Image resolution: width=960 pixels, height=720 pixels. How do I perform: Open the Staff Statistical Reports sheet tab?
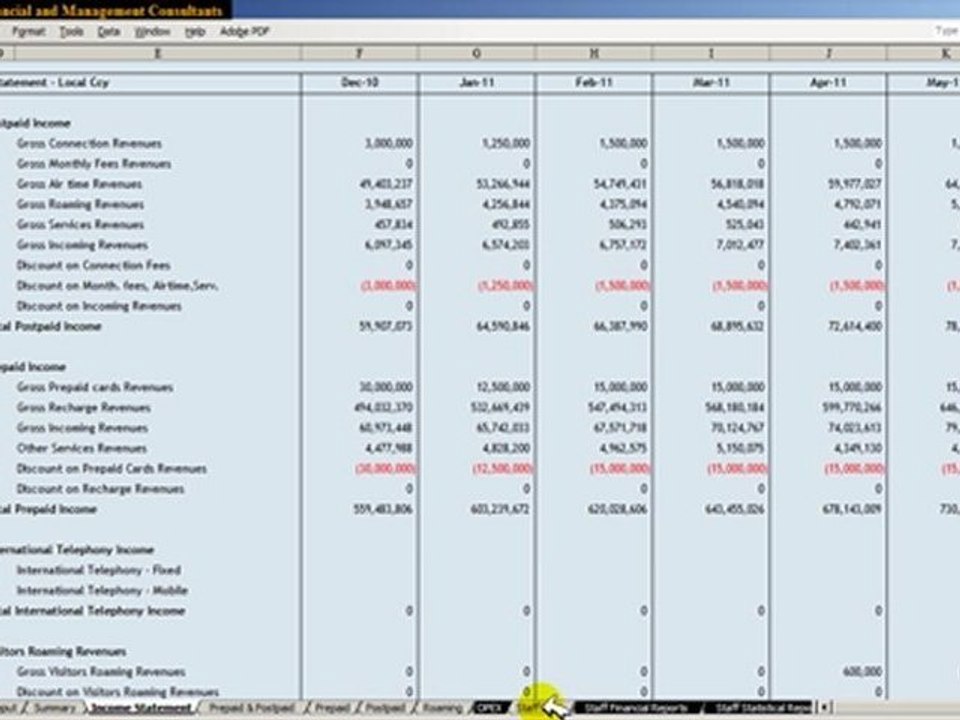pos(761,708)
